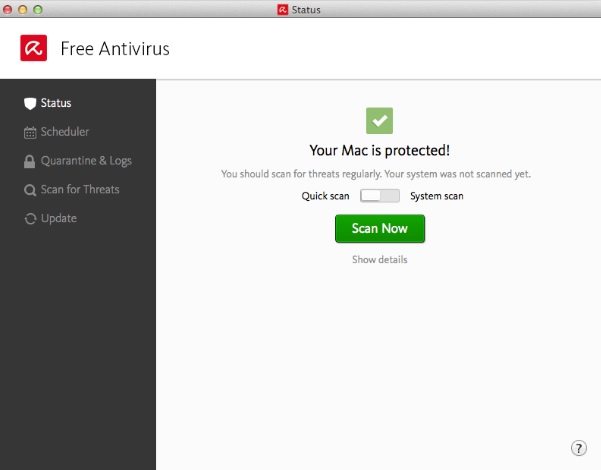
Task: Click the magnifier icon beside Scan for Threats
Action: [x=30, y=190]
